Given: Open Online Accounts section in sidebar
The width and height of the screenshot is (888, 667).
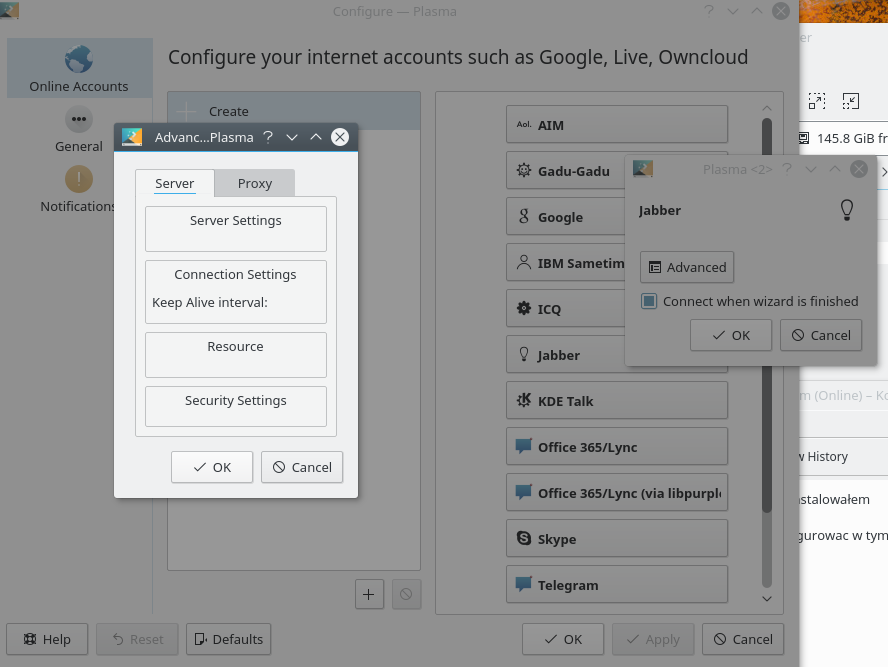Looking at the screenshot, I should [79, 68].
